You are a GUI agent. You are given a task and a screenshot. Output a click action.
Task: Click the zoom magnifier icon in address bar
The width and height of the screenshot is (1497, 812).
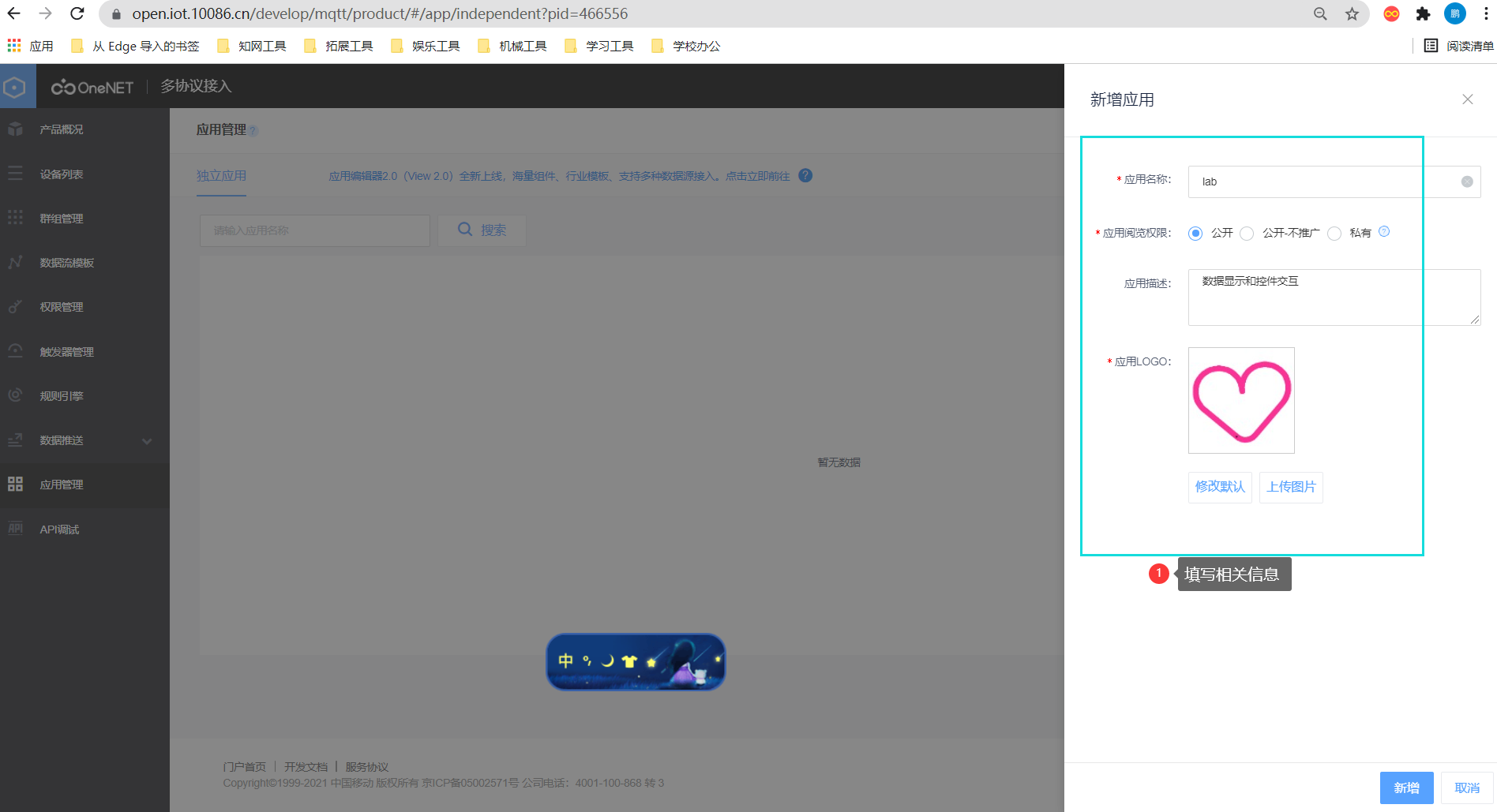[x=1320, y=13]
